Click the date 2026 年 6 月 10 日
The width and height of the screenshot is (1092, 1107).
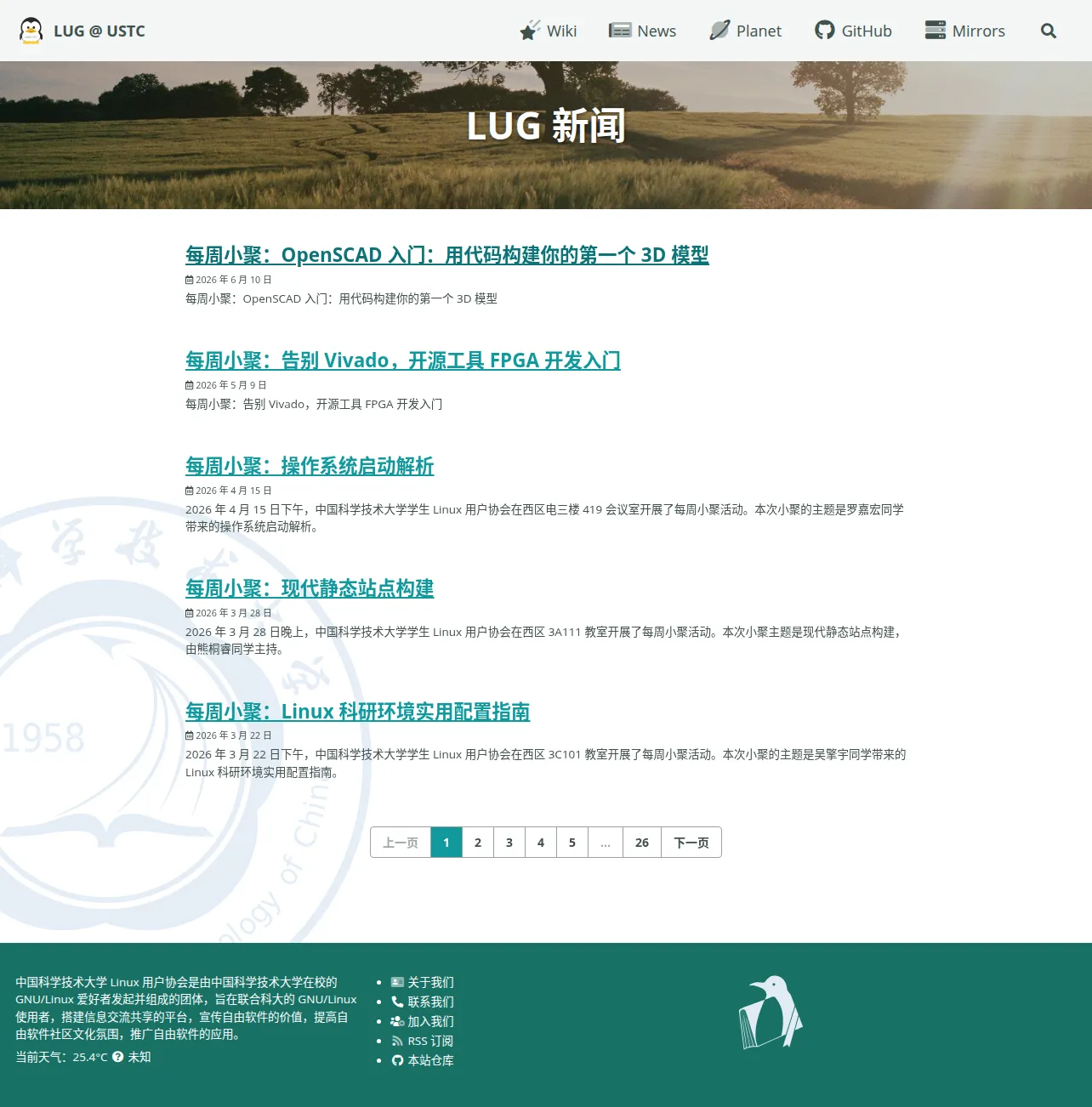[x=234, y=280]
